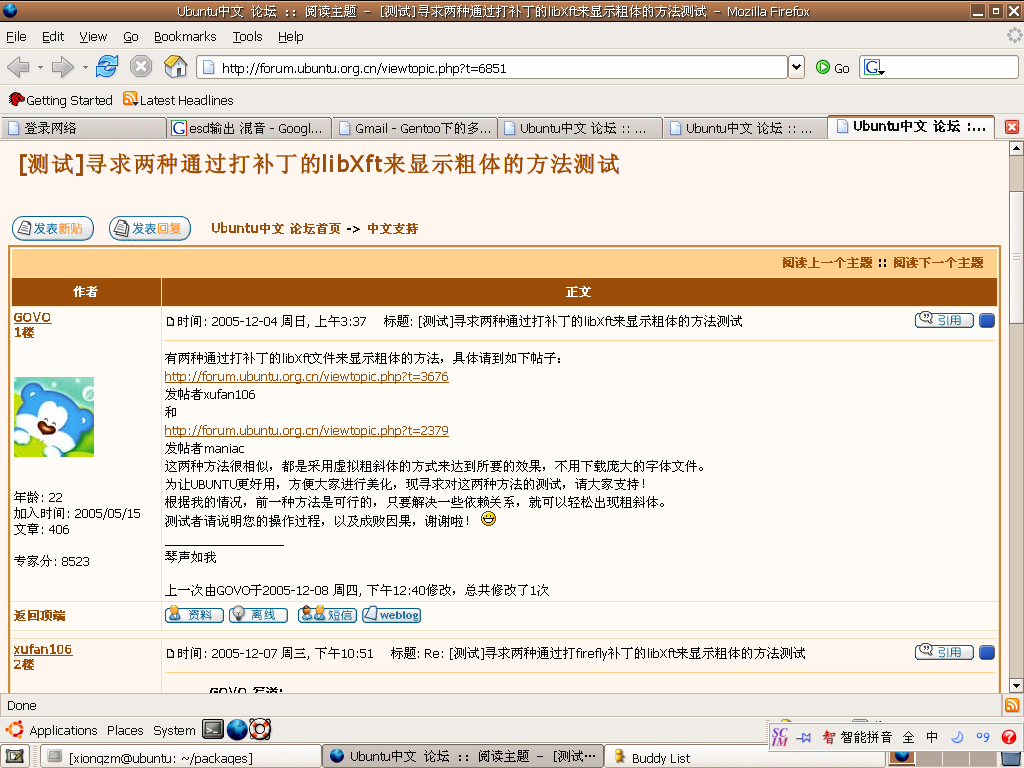The width and height of the screenshot is (1024, 768).
Task: Open the Help menu
Action: [291, 37]
